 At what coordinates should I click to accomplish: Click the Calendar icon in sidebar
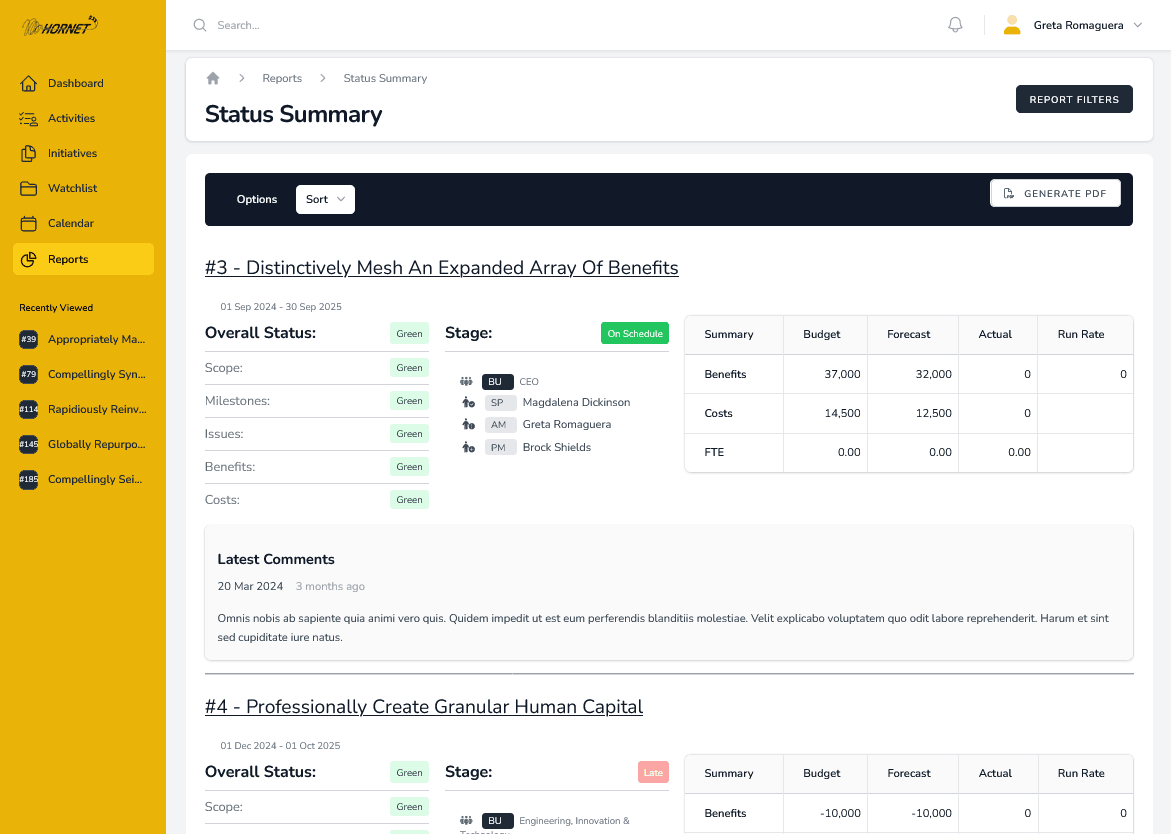point(29,223)
